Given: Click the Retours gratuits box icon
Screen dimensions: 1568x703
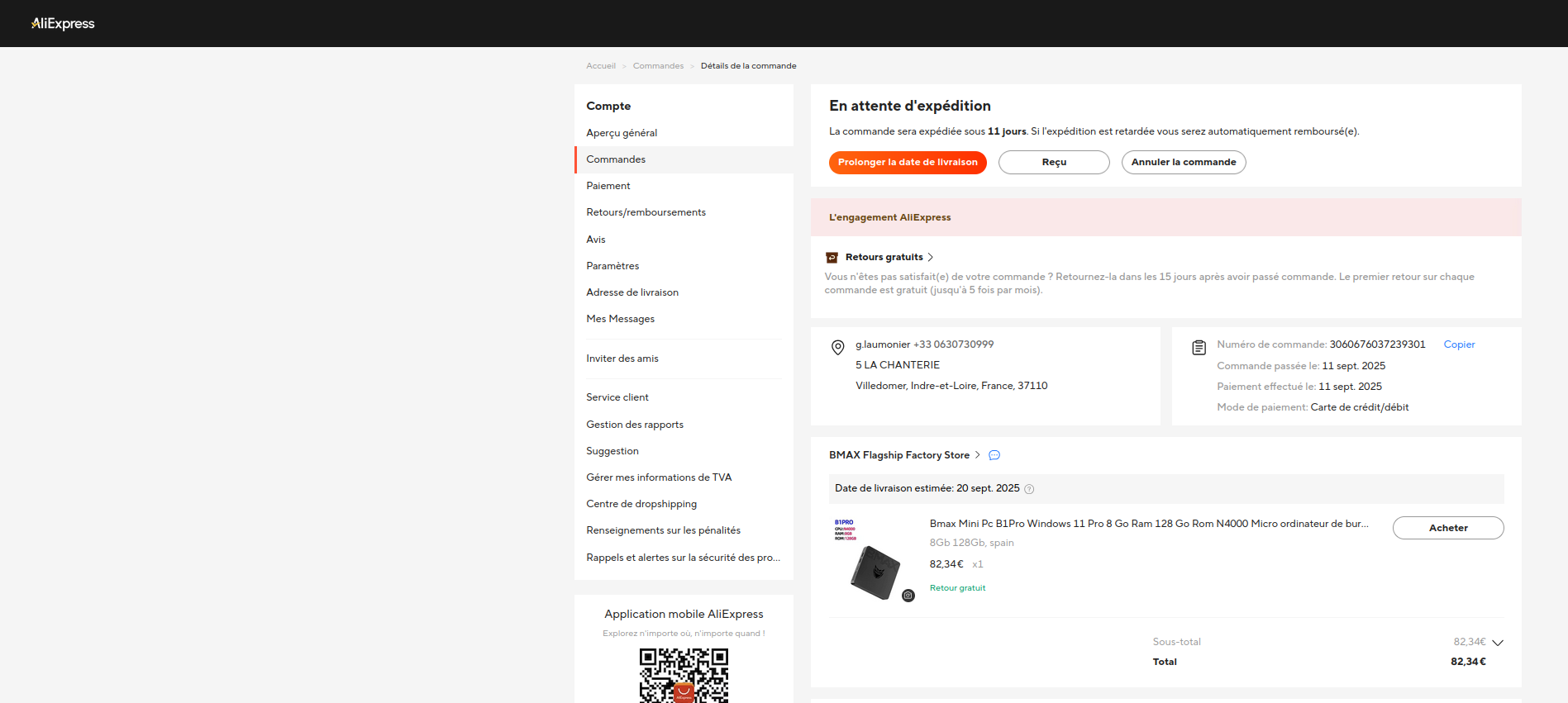Looking at the screenshot, I should 832,258.
